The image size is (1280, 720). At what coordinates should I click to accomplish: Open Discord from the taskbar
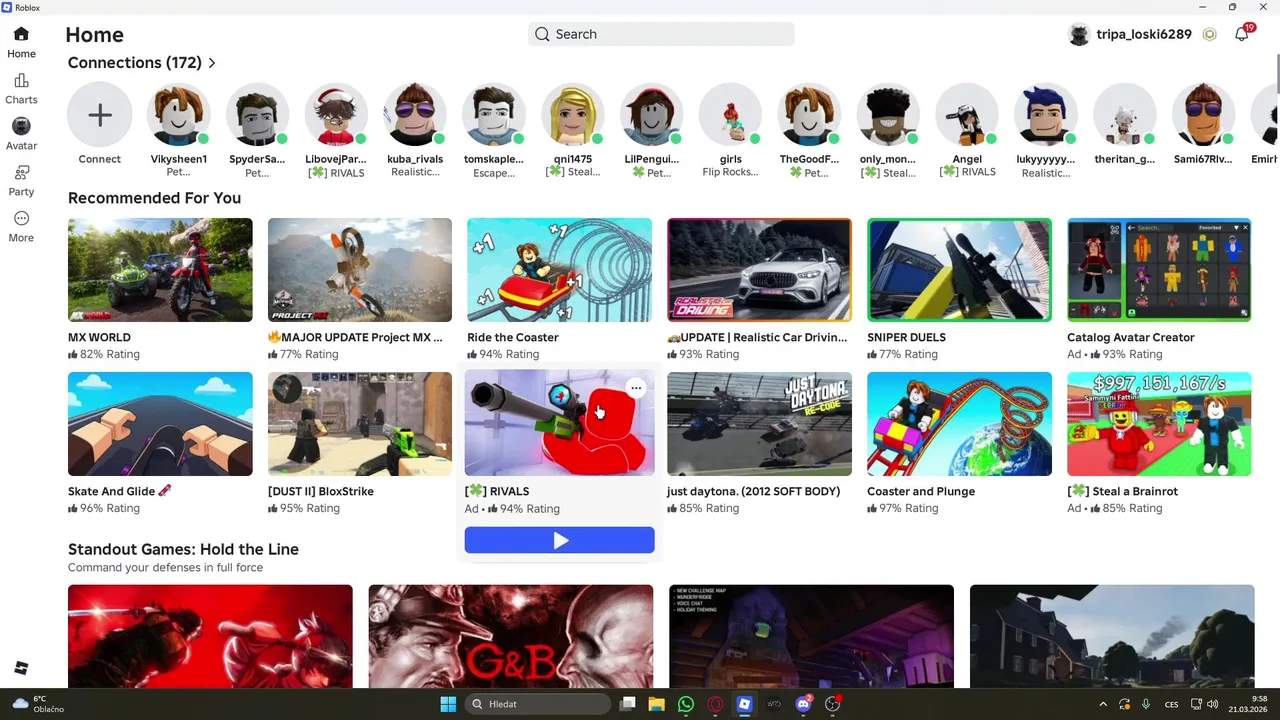click(x=803, y=704)
